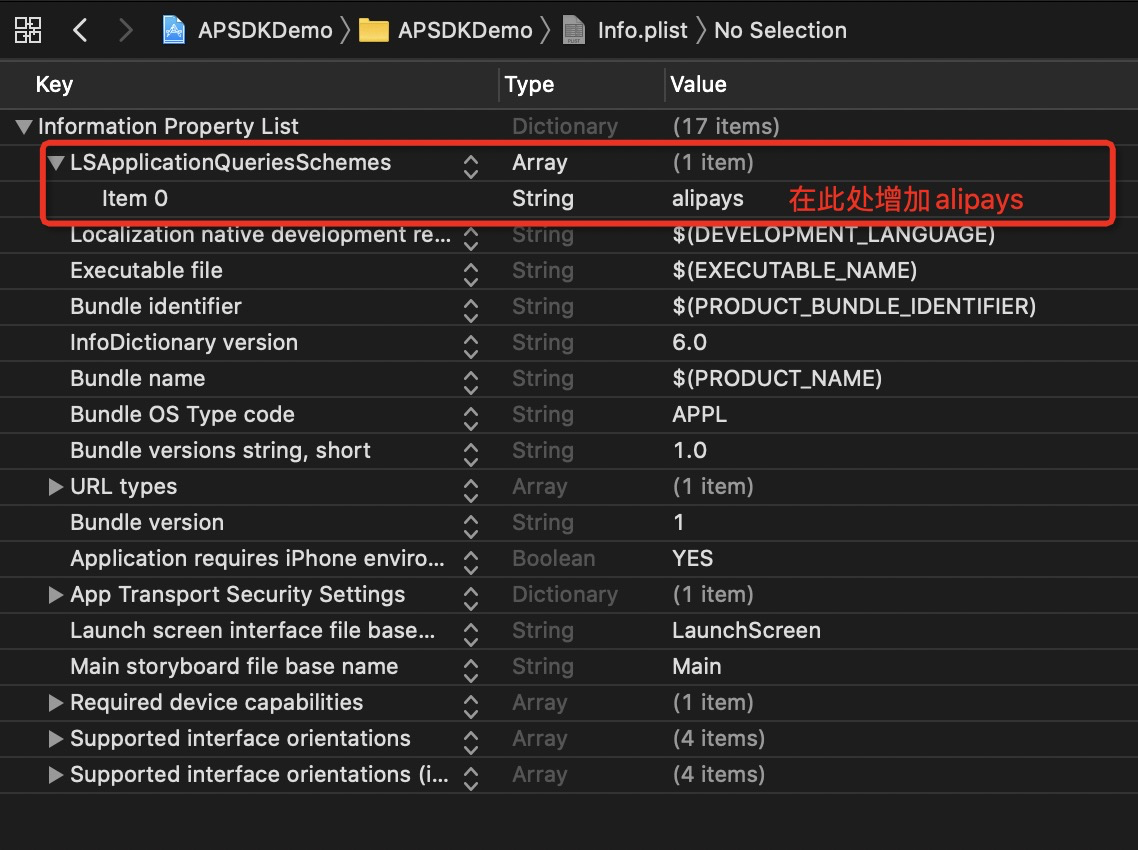The image size is (1138, 850).
Task: Go forward with the right arrow
Action: pos(126,30)
